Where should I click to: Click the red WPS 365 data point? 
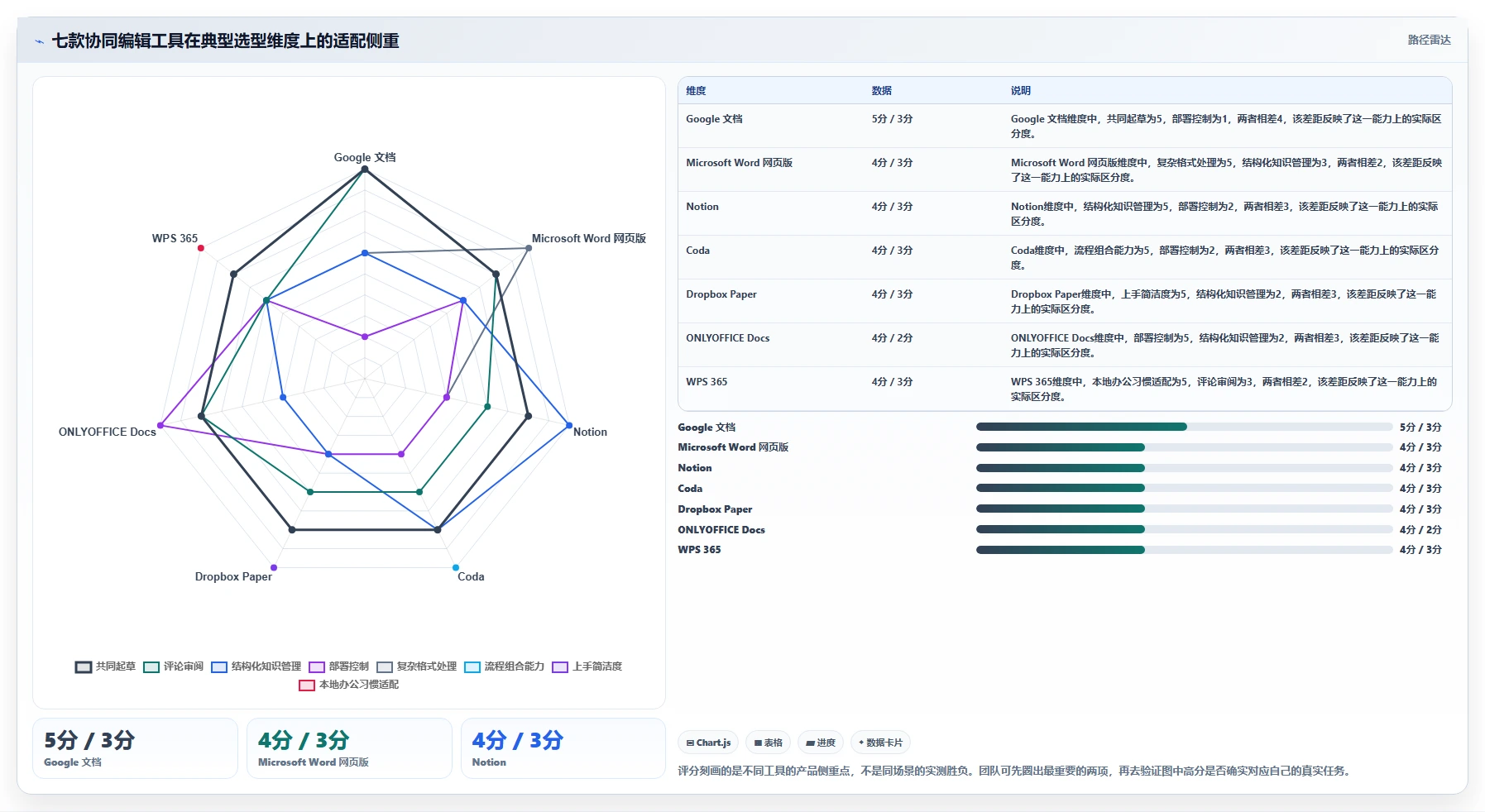click(201, 248)
